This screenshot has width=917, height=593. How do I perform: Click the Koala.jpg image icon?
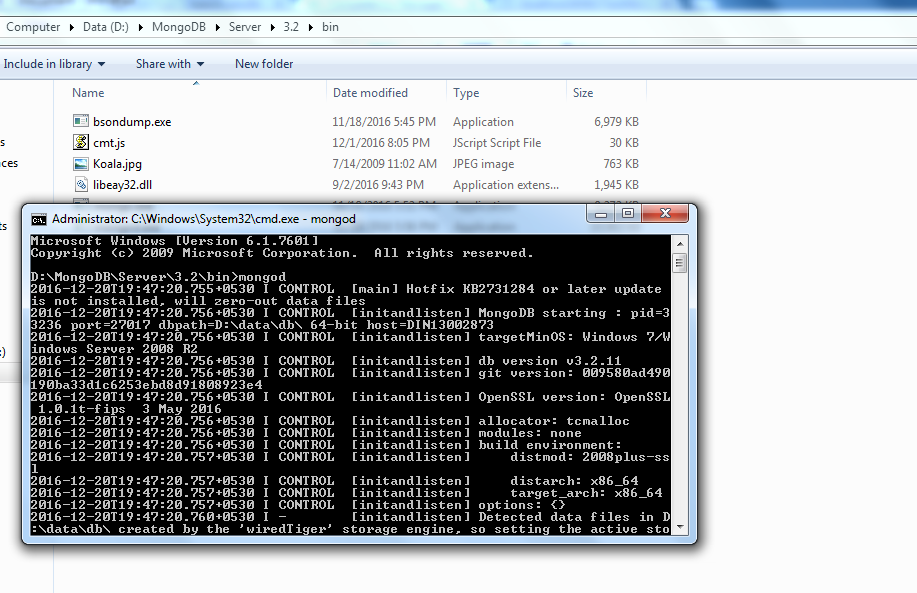pos(82,164)
